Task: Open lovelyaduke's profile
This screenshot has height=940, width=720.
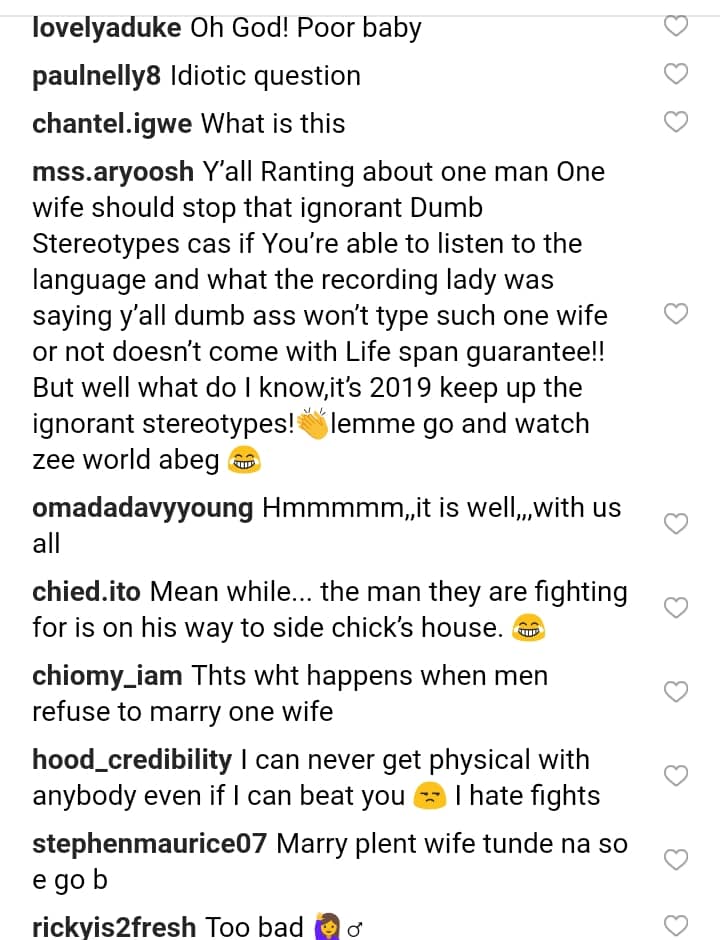Action: click(x=107, y=28)
